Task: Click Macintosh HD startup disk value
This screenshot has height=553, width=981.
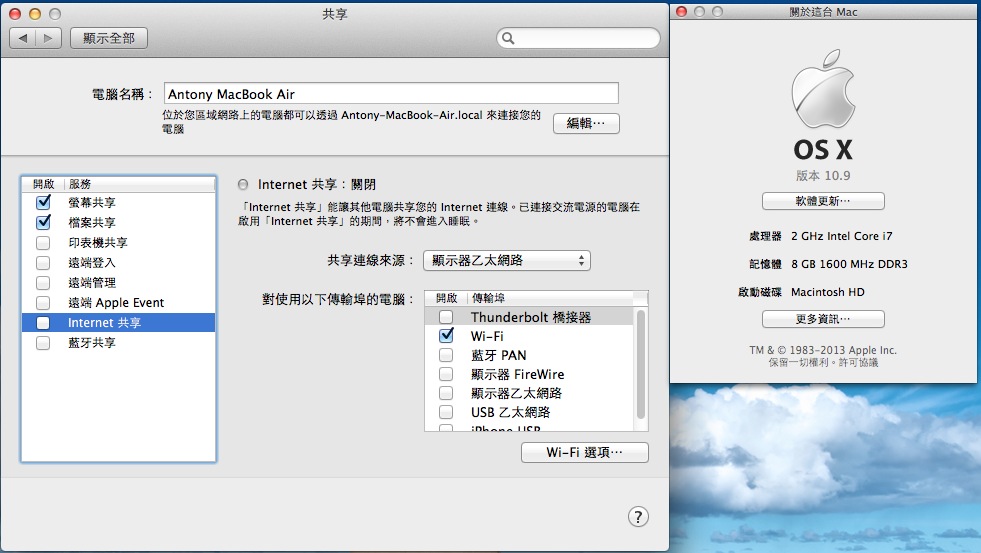Action: pos(828,292)
